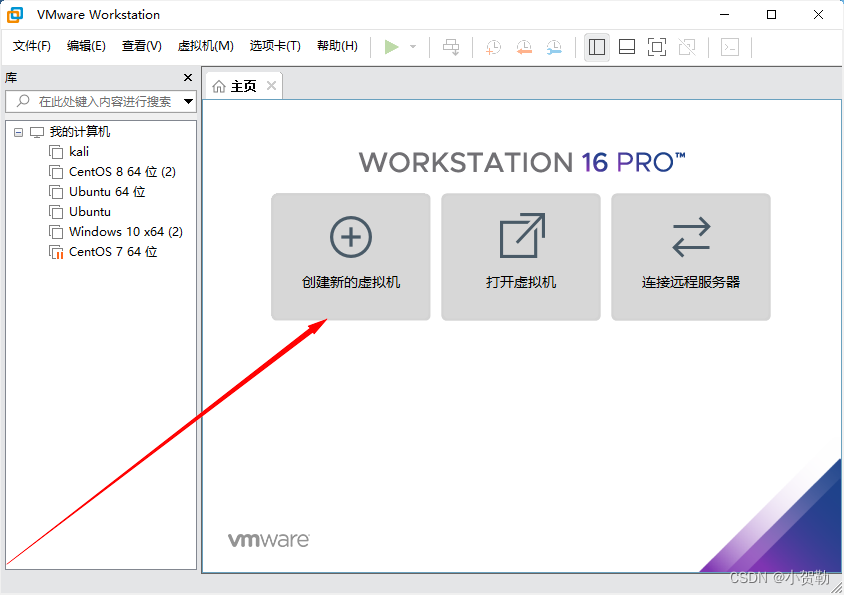
Task: Click Unity mode toolbar icon
Action: tap(687, 47)
